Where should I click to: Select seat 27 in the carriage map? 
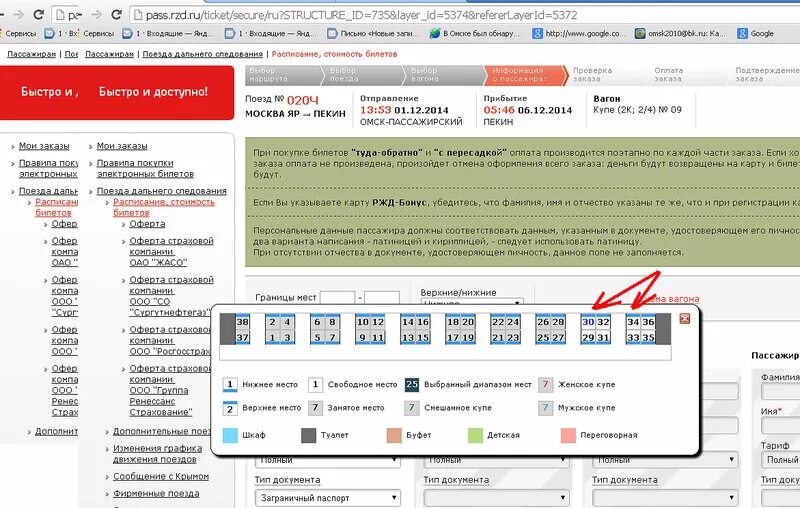(558, 337)
